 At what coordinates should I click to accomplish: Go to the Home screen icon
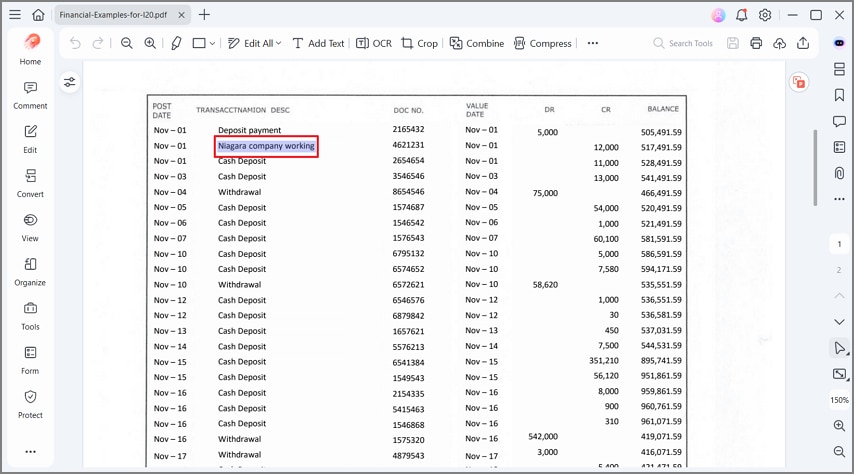(x=38, y=15)
